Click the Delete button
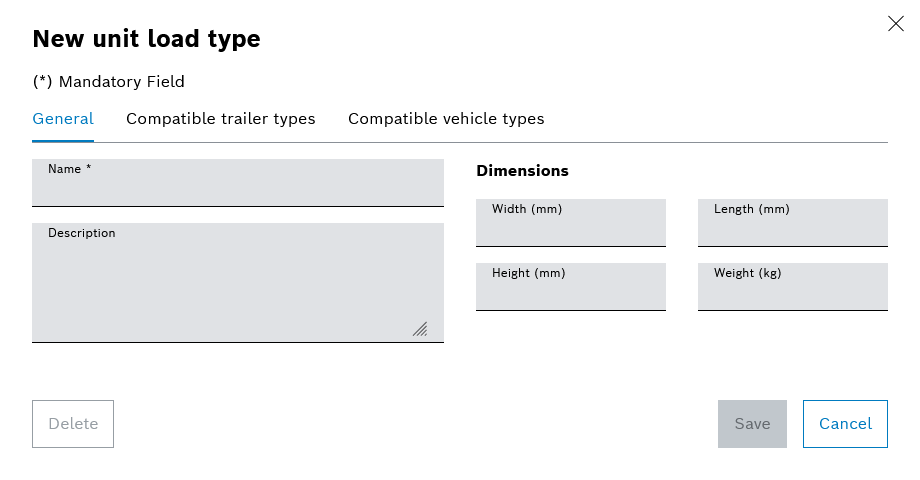 [73, 424]
